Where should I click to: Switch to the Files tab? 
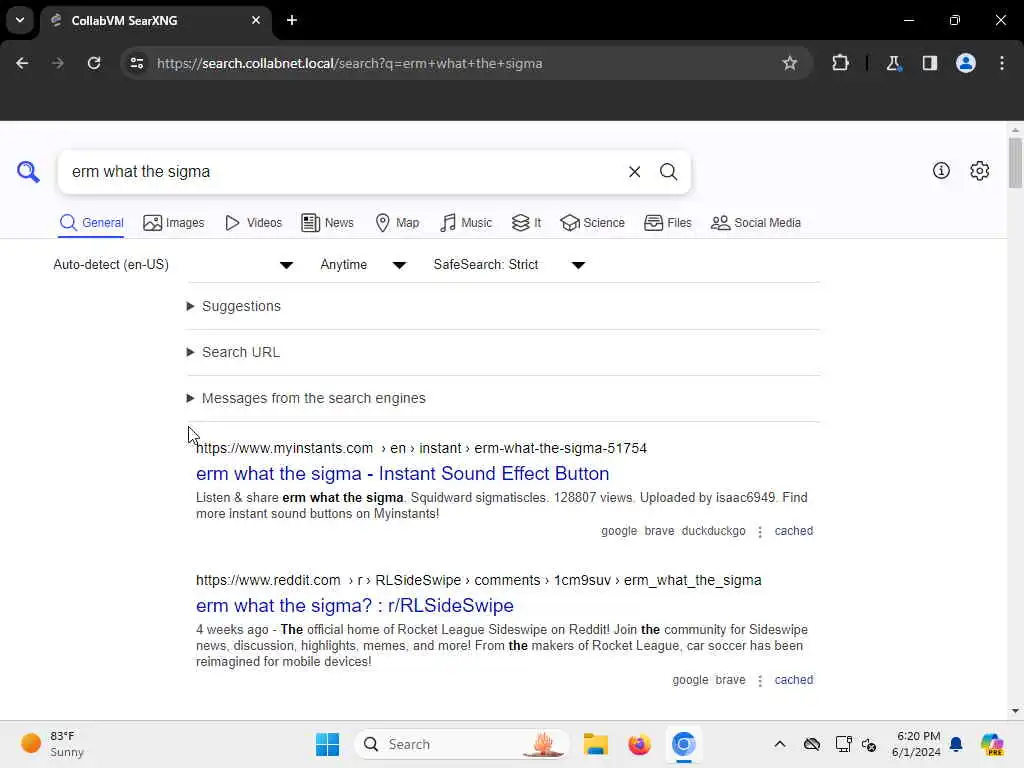(x=667, y=223)
